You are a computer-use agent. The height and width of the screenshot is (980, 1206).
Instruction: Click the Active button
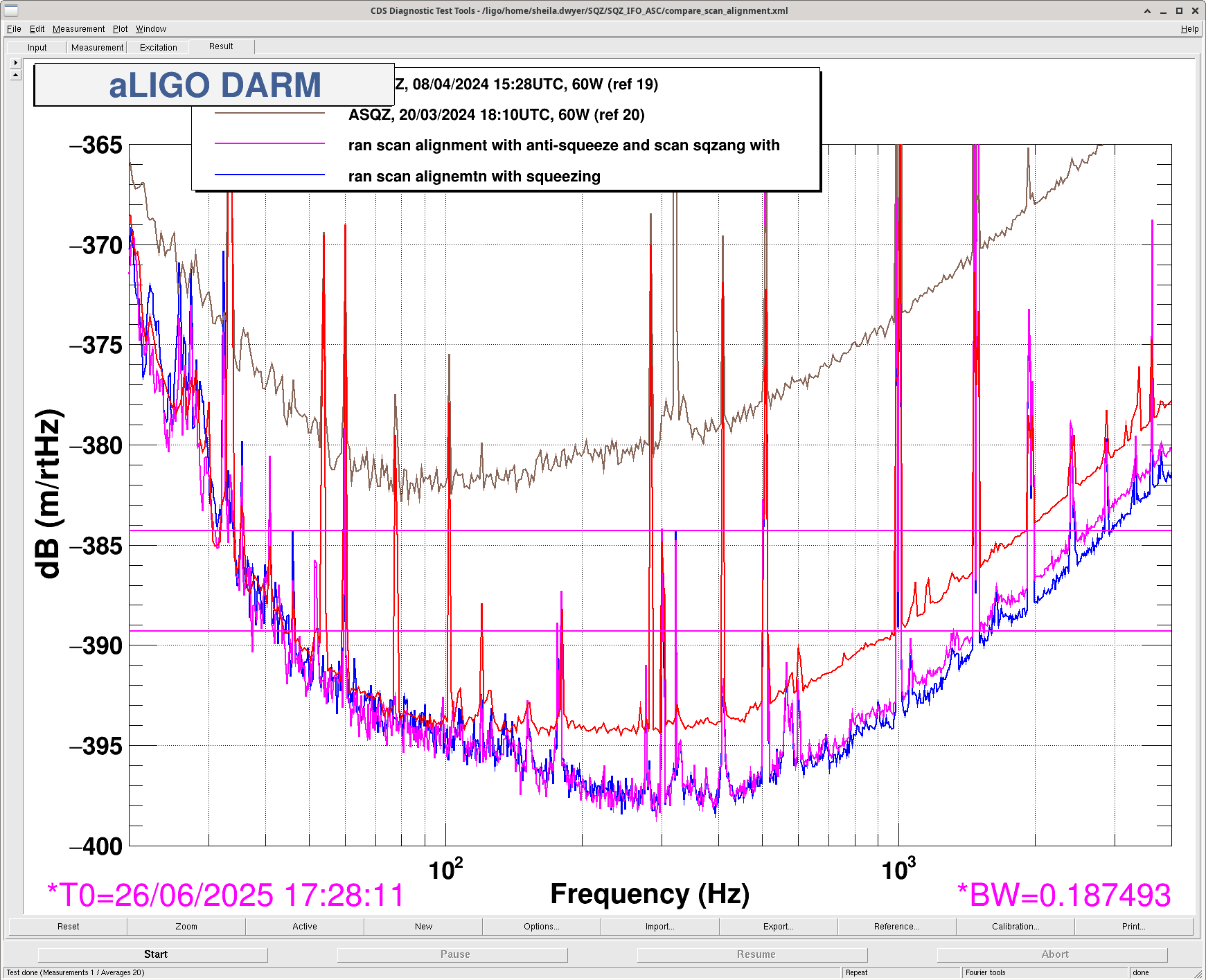[305, 926]
